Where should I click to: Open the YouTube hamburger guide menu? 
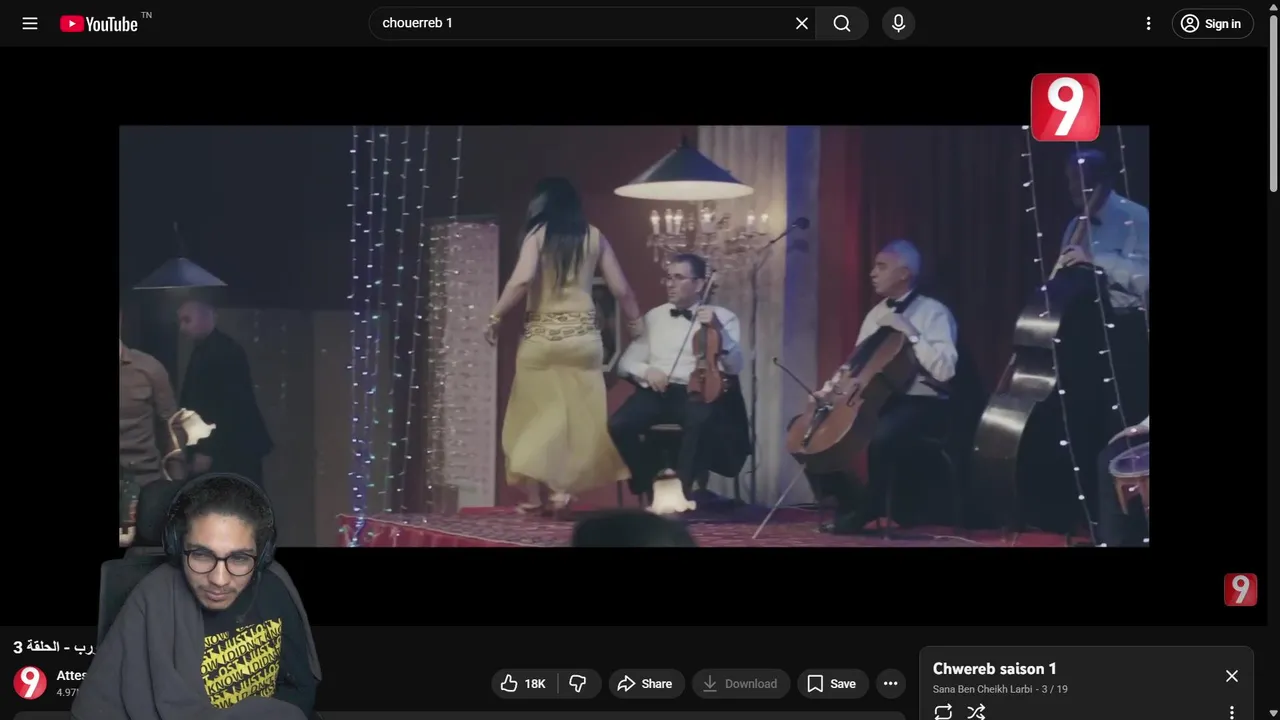pyautogui.click(x=30, y=23)
